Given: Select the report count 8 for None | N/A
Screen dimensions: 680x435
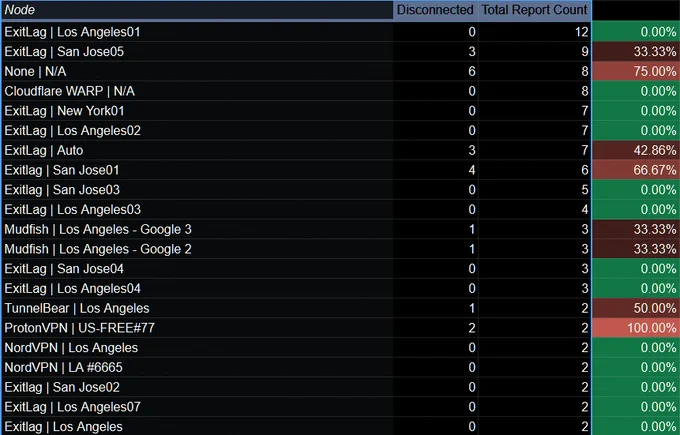Looking at the screenshot, I should (535, 71).
